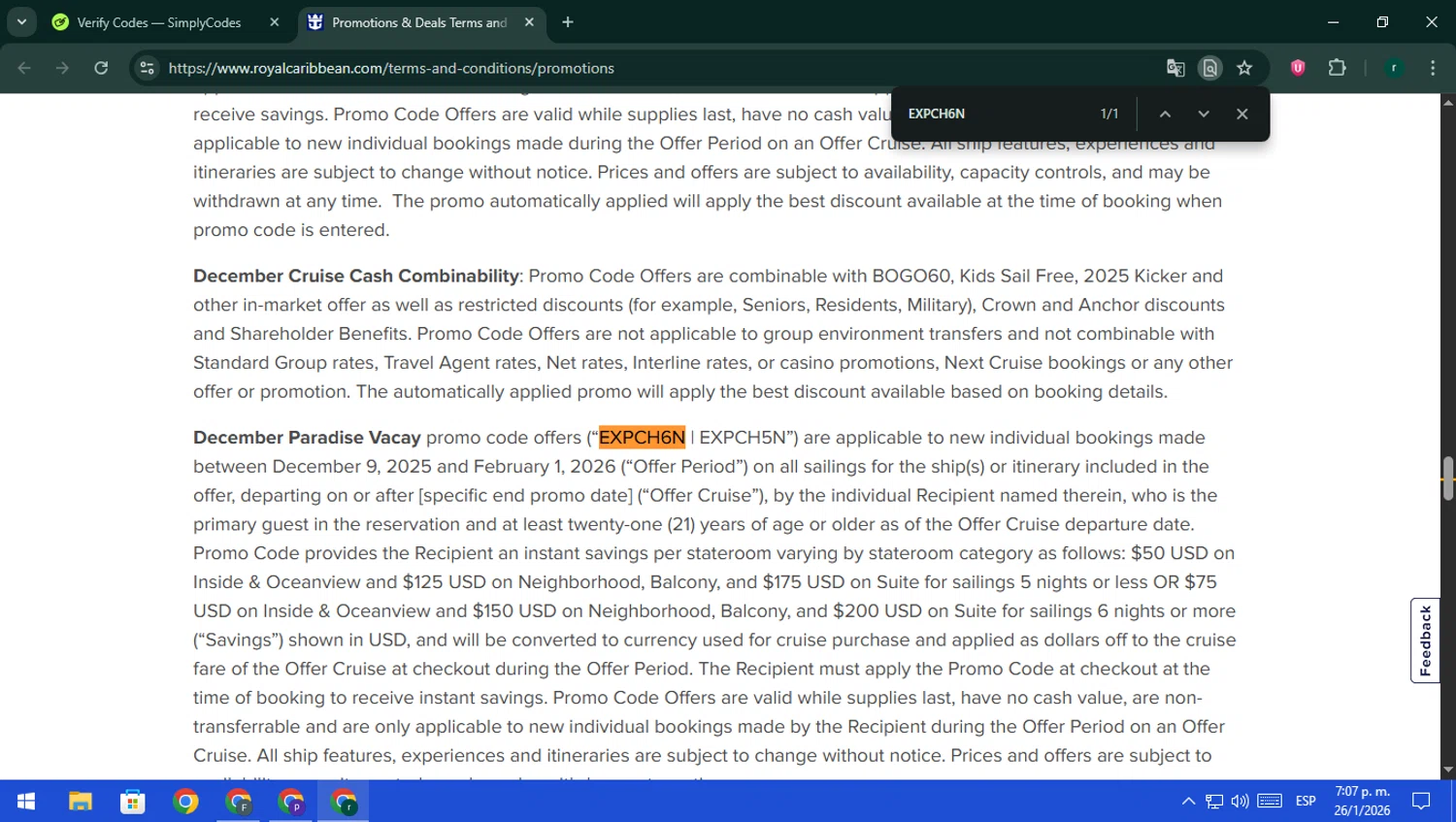Click the ESP language indicator
The image size is (1456, 822).
[1306, 802]
